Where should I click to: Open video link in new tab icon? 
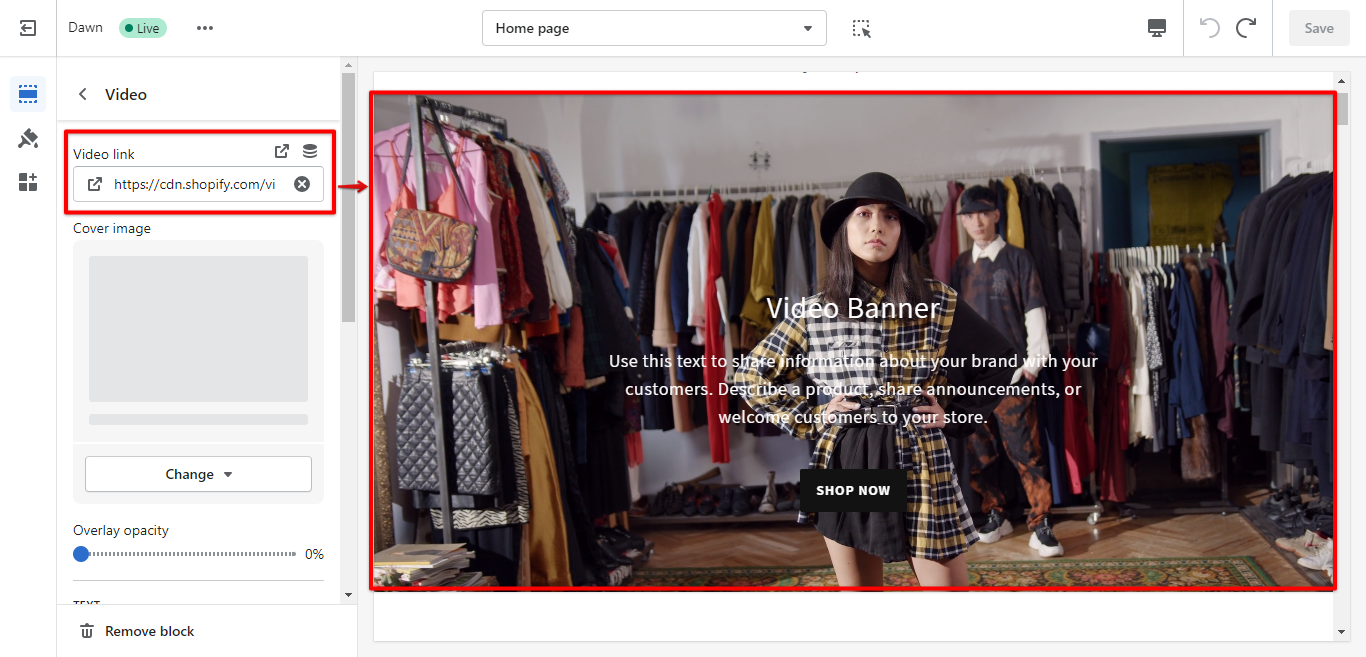point(282,152)
